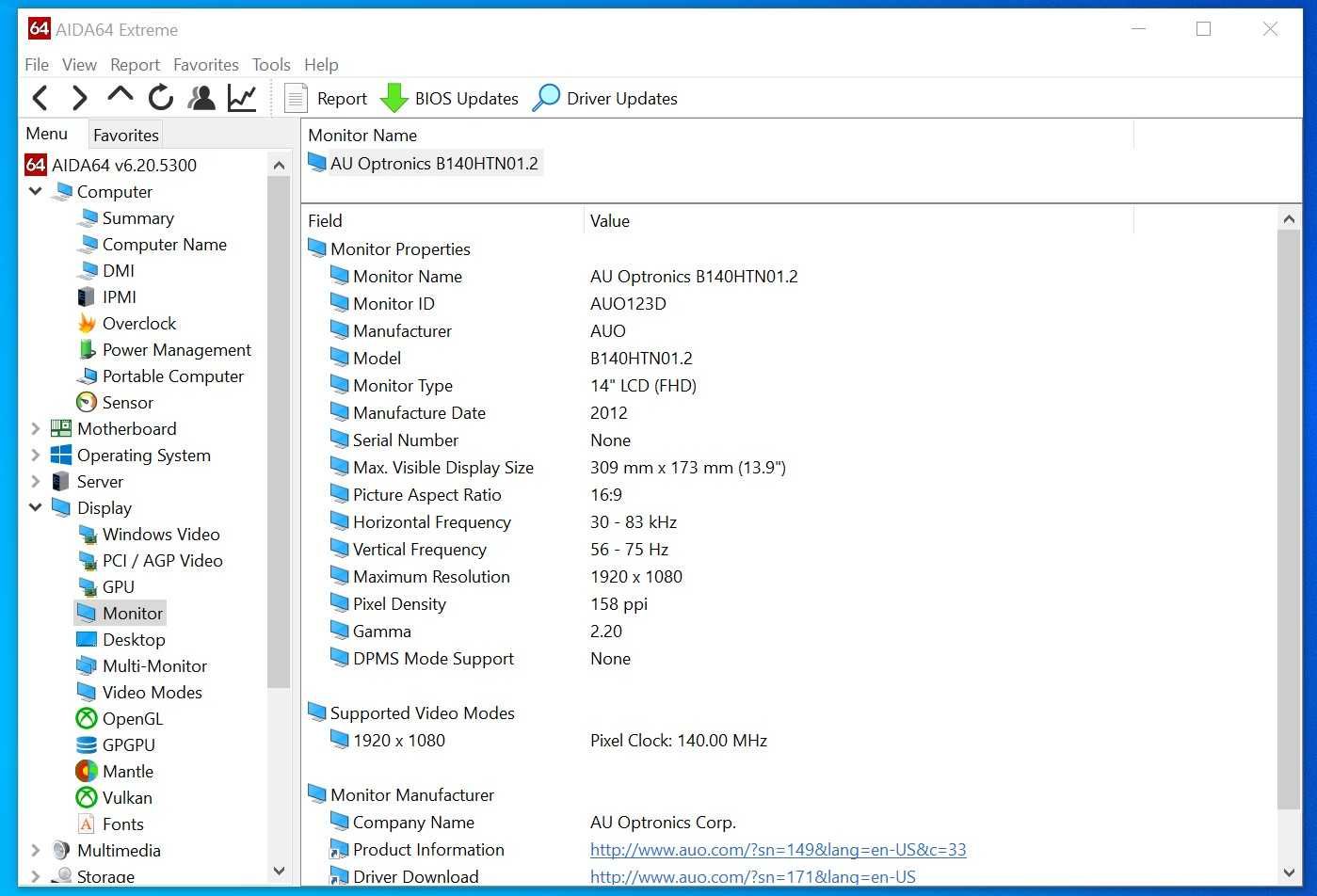This screenshot has height=896, width=1317.
Task: Select the Power Management battery icon
Action: pyautogui.click(x=87, y=350)
